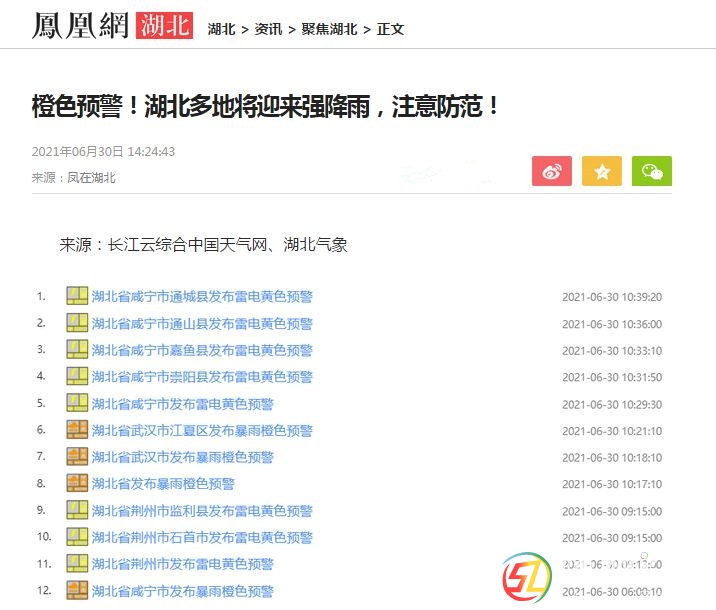Click the orange warning icon beside 江夏区 alert
This screenshot has width=716, height=610.
pyautogui.click(x=77, y=430)
